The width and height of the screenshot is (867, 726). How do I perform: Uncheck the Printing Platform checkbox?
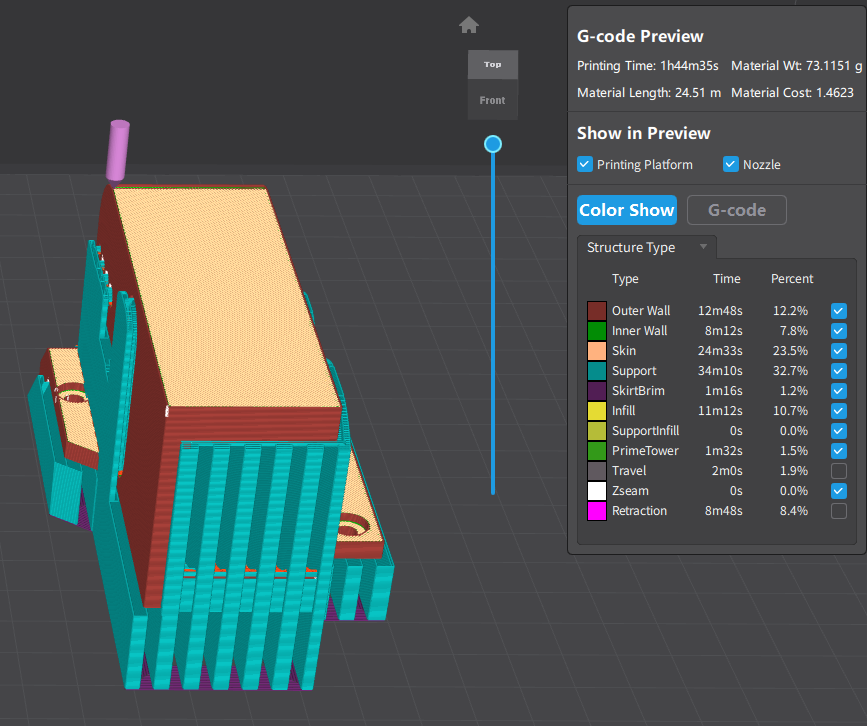pyautogui.click(x=585, y=164)
